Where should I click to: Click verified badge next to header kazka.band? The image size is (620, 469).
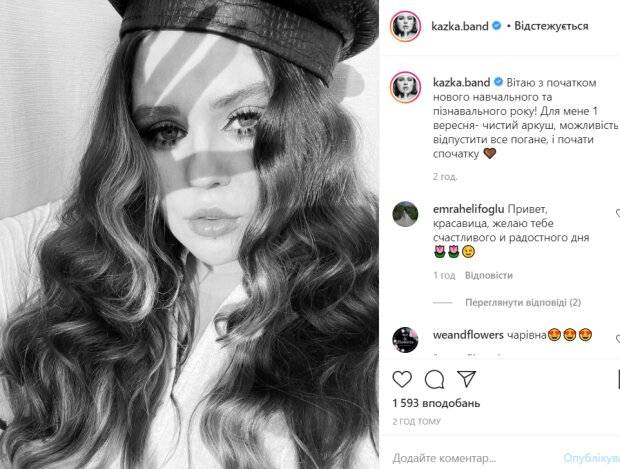[496, 26]
